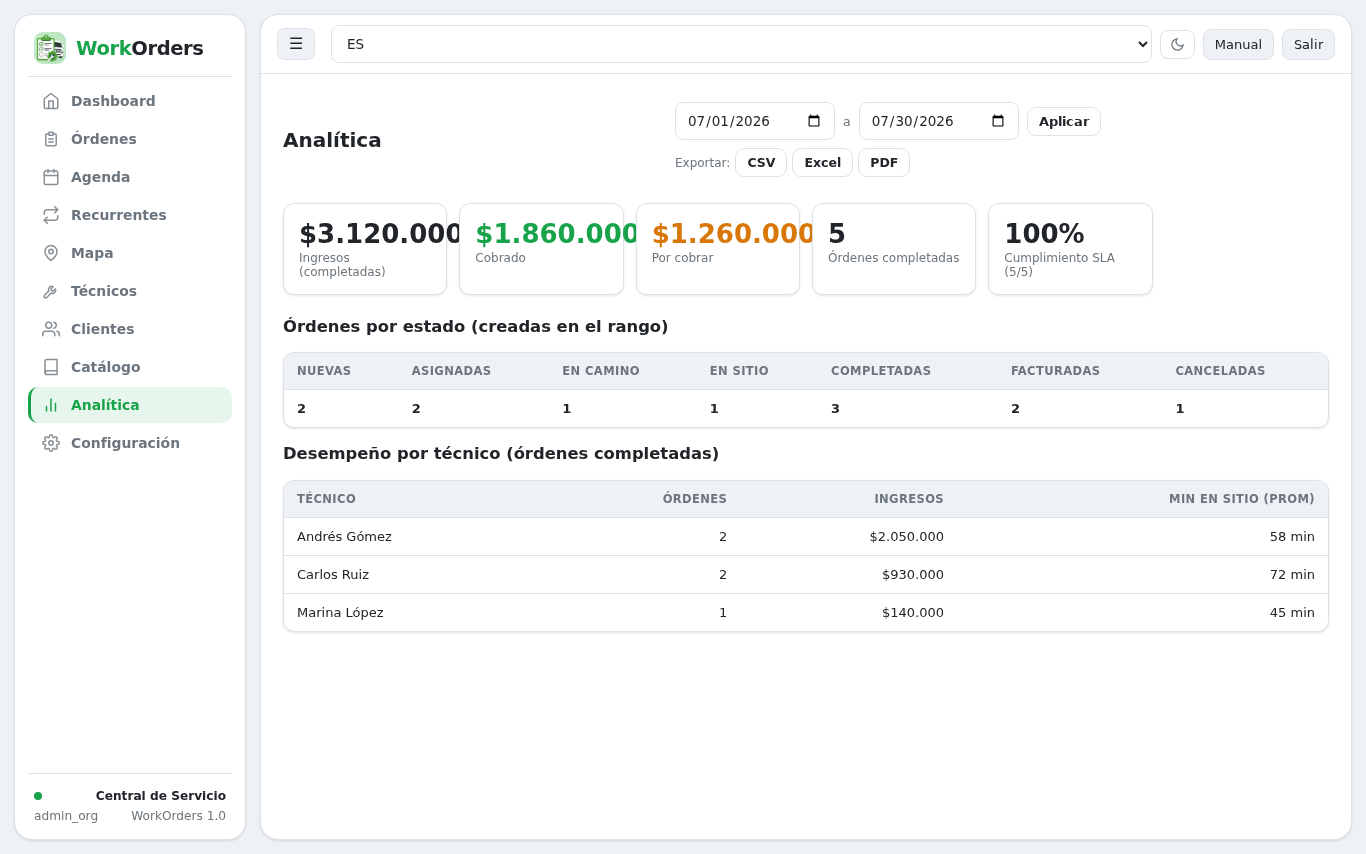Open the end date calendar picker icon
The height and width of the screenshot is (854, 1366).
click(x=998, y=121)
